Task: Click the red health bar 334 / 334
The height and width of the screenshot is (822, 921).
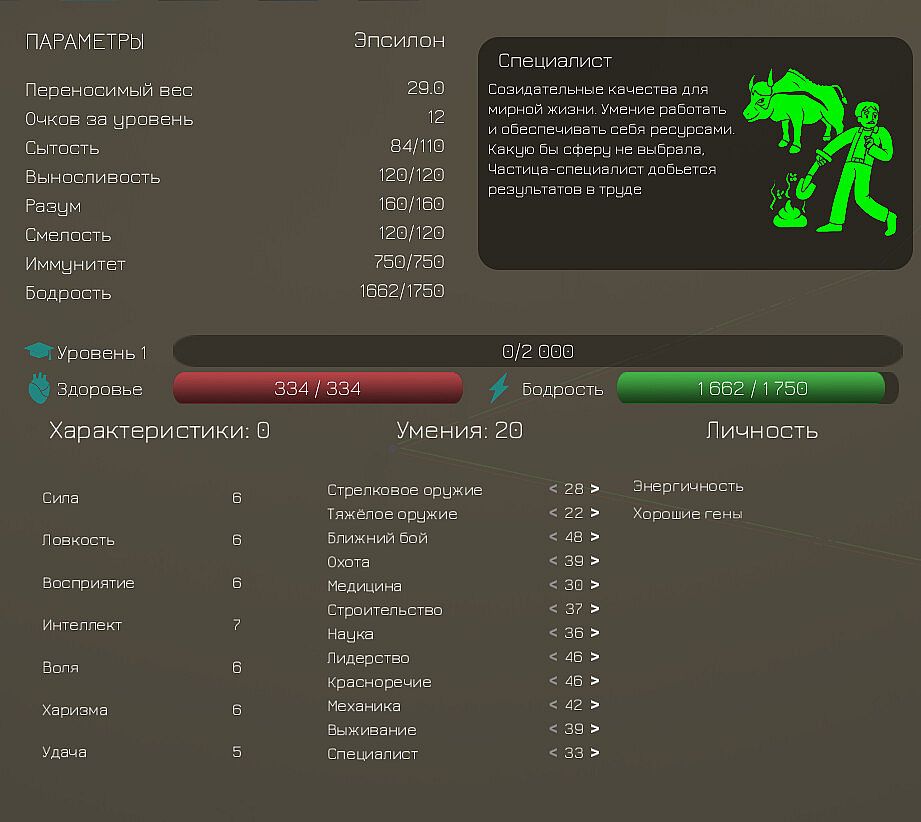Action: pos(318,388)
